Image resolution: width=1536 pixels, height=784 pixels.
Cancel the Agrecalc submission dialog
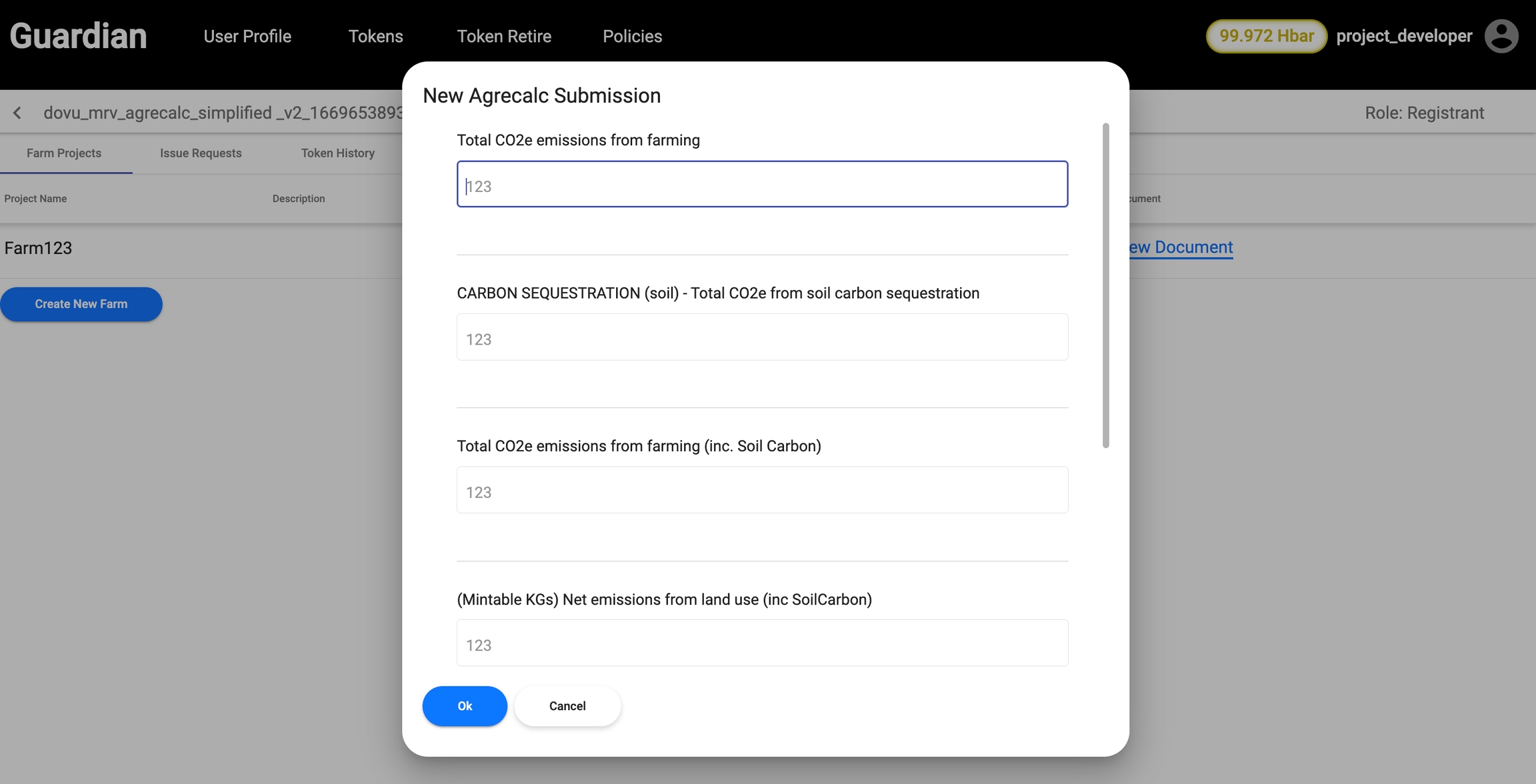[x=567, y=706]
